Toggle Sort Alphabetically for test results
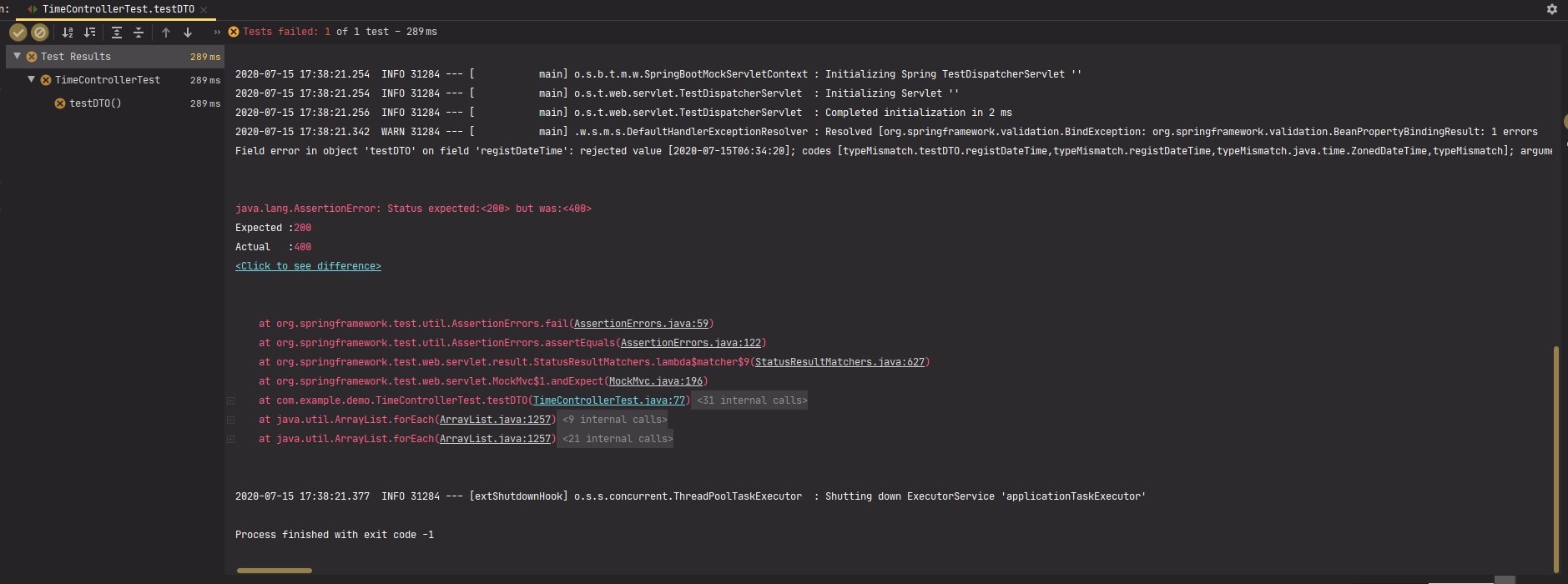Viewport: 1568px width, 584px height. (68, 33)
